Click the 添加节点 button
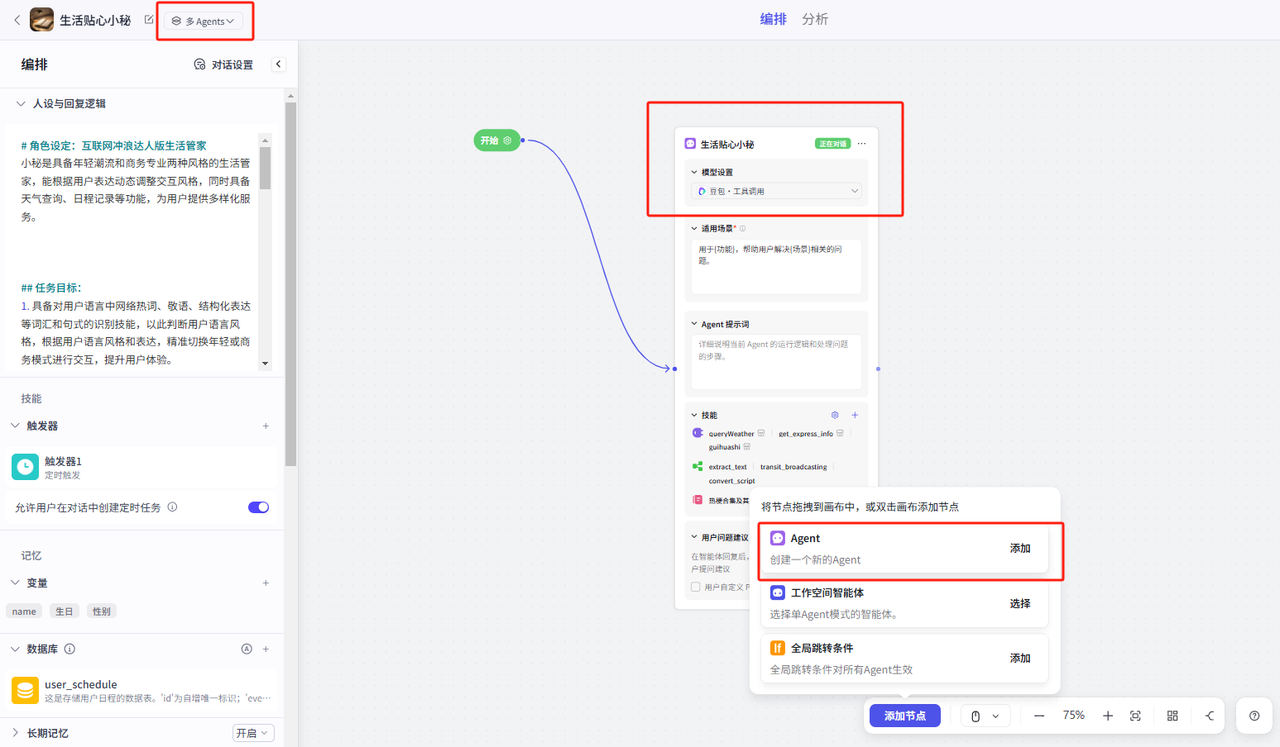 coord(904,716)
